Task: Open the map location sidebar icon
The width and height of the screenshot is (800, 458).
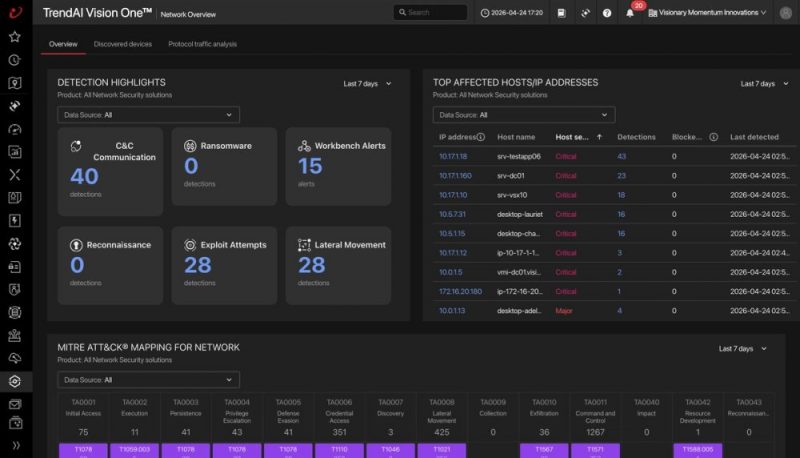Action: pyautogui.click(x=15, y=83)
